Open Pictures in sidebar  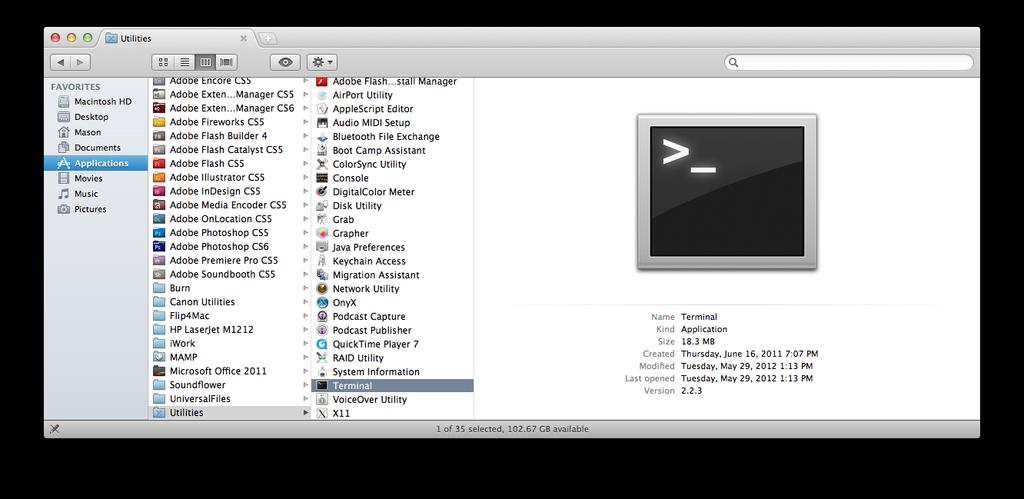coord(96,209)
